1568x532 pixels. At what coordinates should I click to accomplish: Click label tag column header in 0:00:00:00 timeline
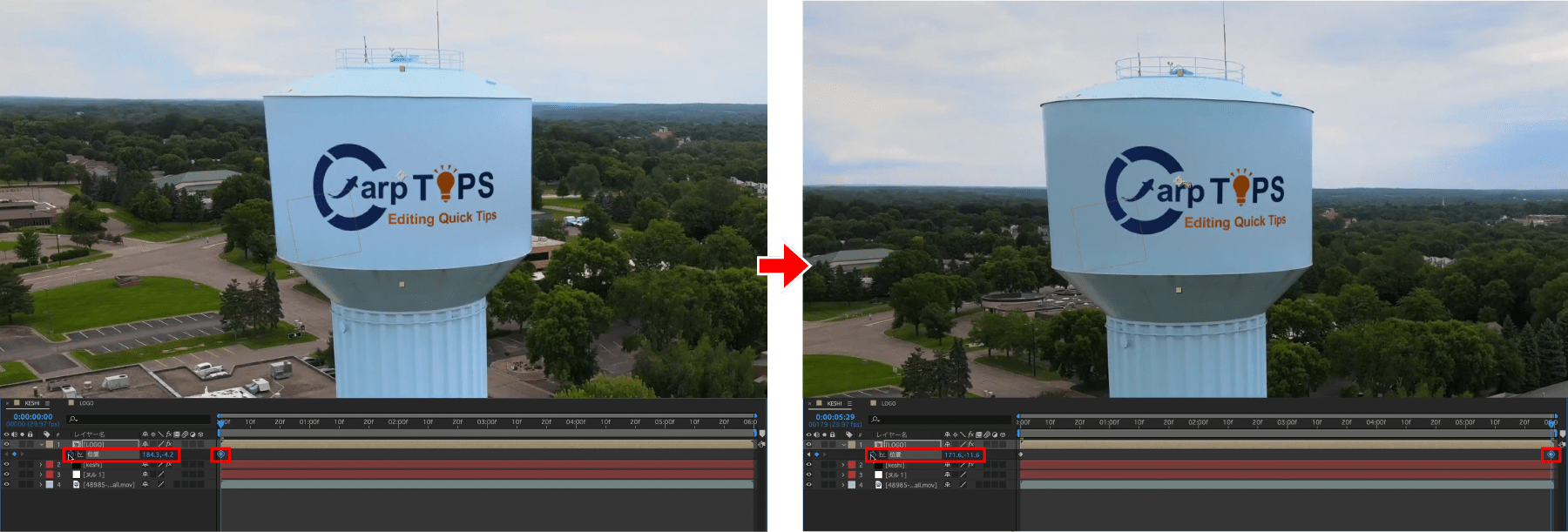click(46, 434)
